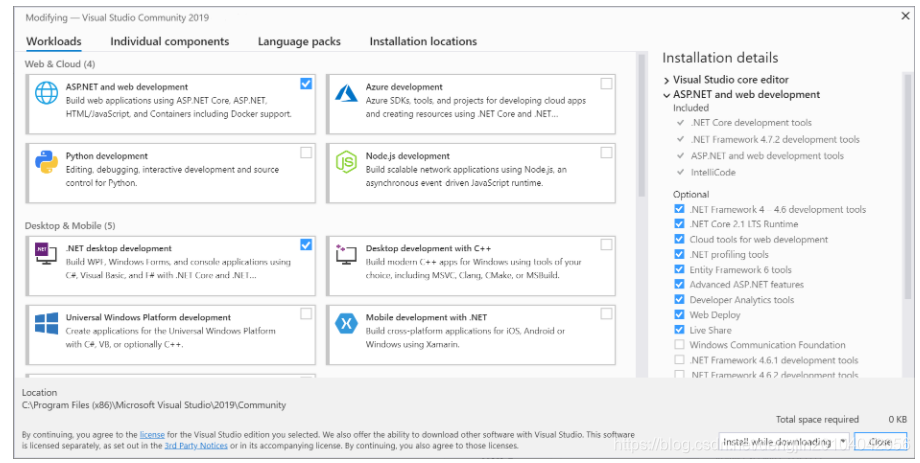Screen dimensions: 920x463
Task: Uncheck Advanced ASP.NET features option
Action: 679,284
